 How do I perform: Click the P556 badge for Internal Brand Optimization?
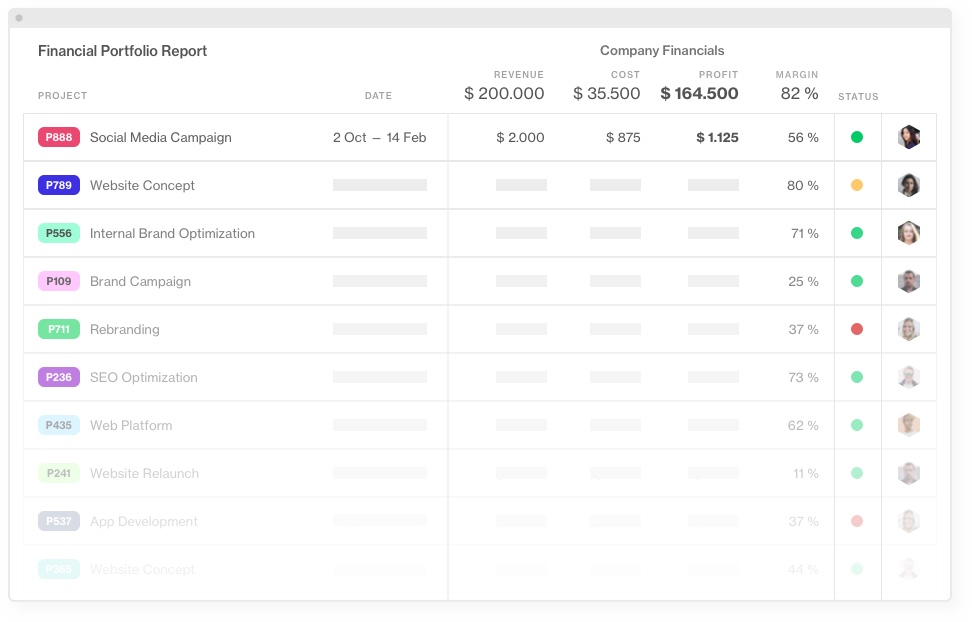tap(58, 233)
